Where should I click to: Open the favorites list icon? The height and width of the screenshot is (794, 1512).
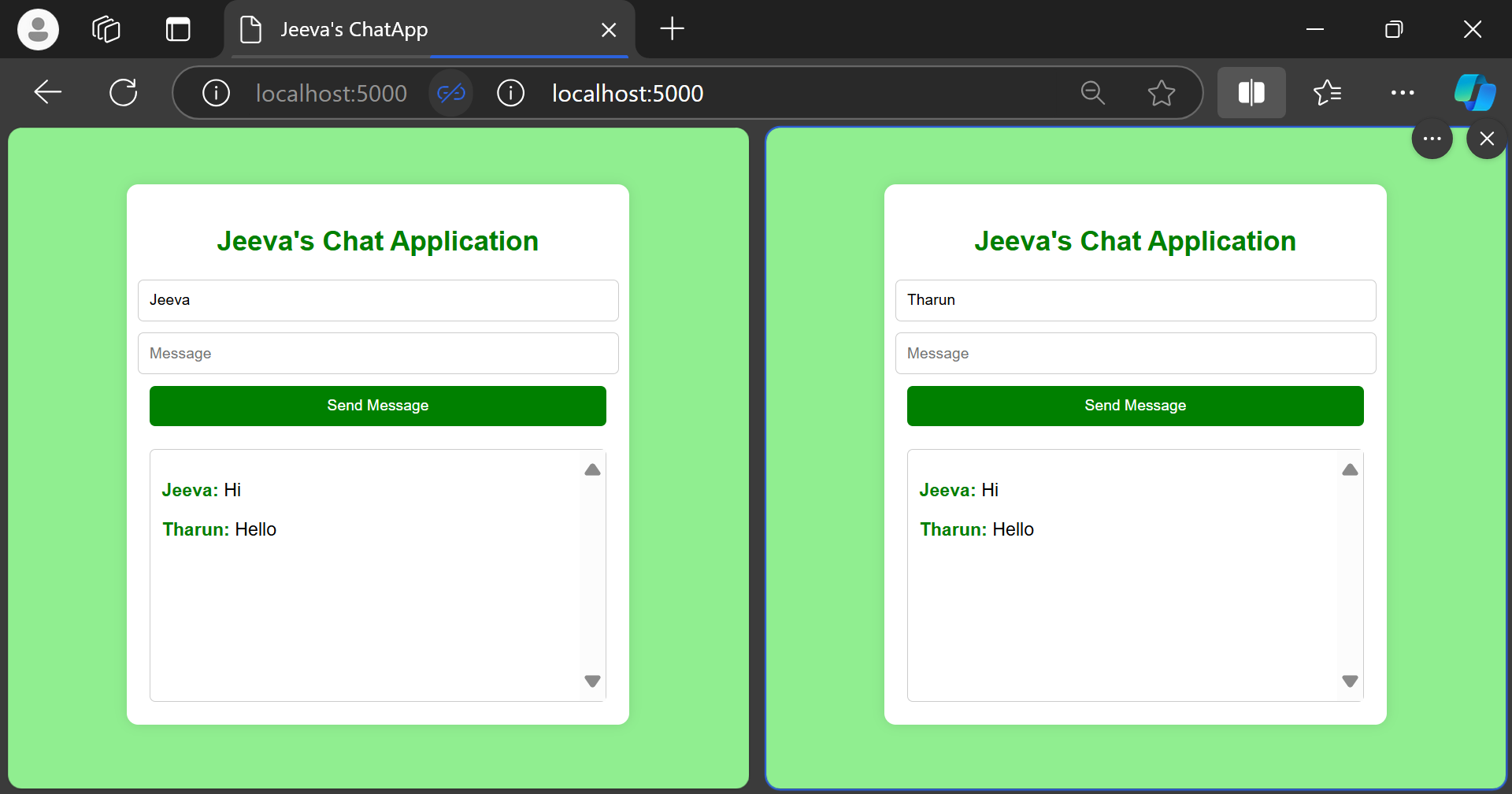pyautogui.click(x=1328, y=93)
